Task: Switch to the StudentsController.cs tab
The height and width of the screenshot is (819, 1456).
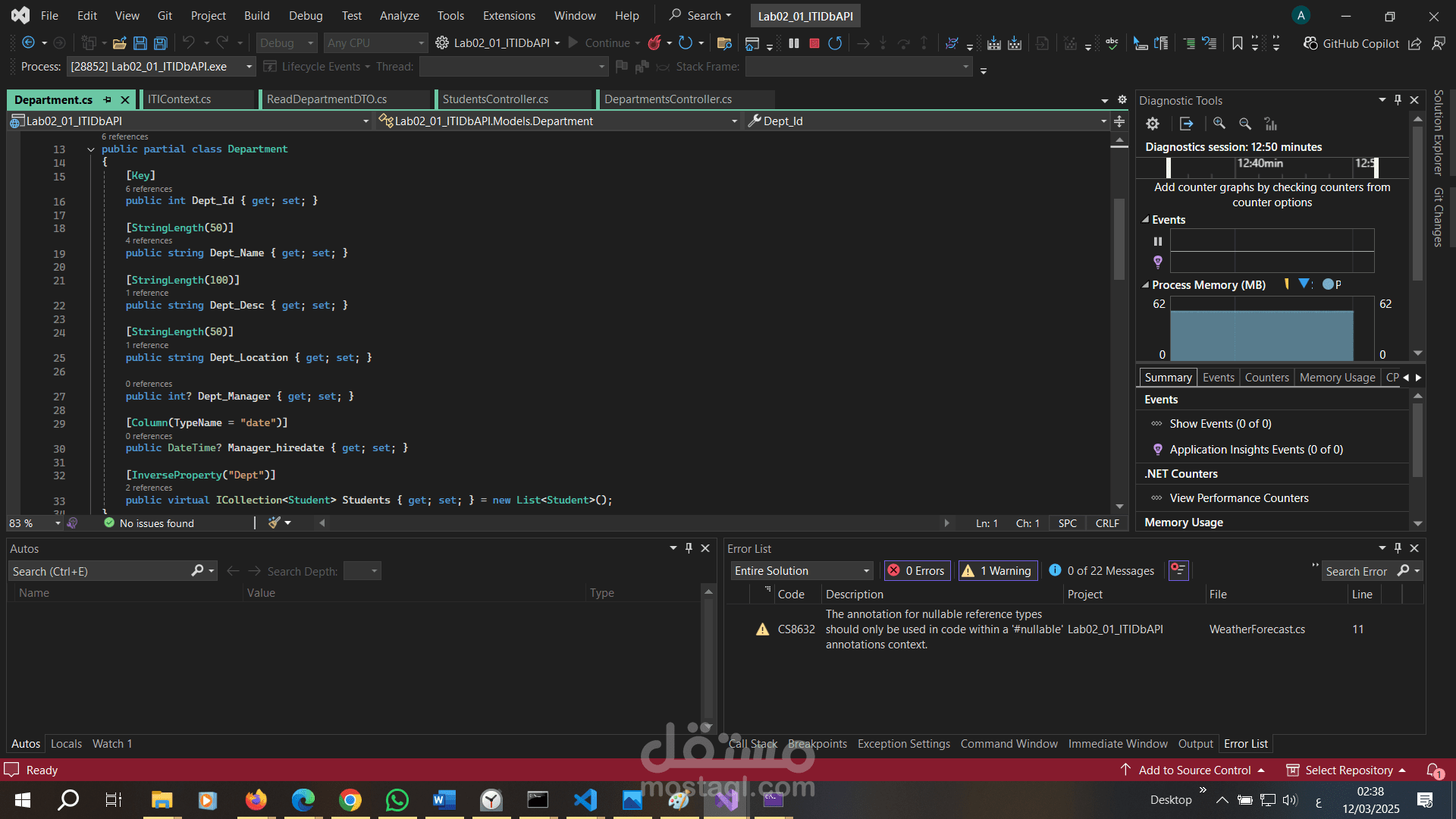Action: [x=495, y=99]
